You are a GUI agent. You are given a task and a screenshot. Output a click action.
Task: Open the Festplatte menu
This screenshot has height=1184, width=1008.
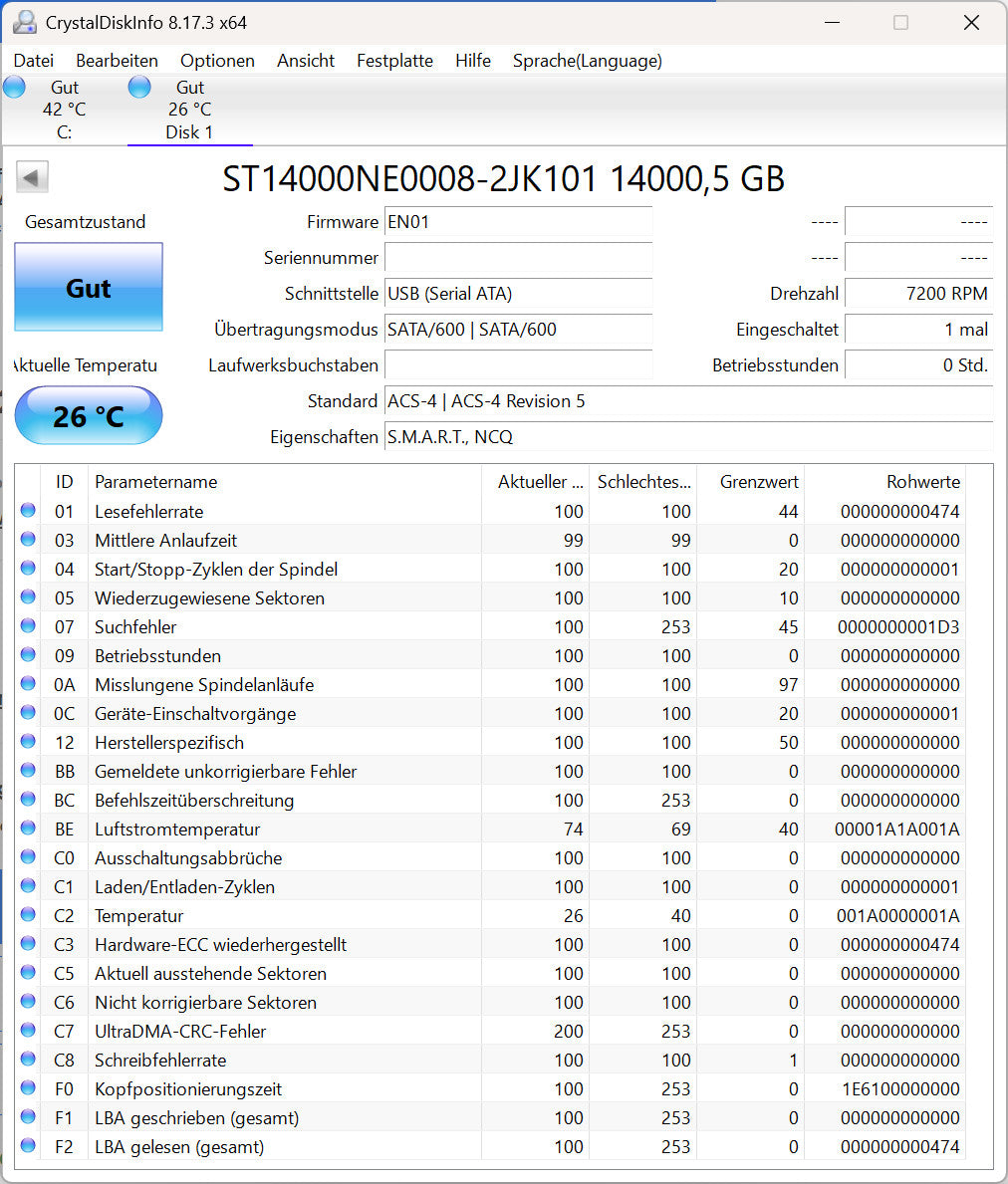394,61
